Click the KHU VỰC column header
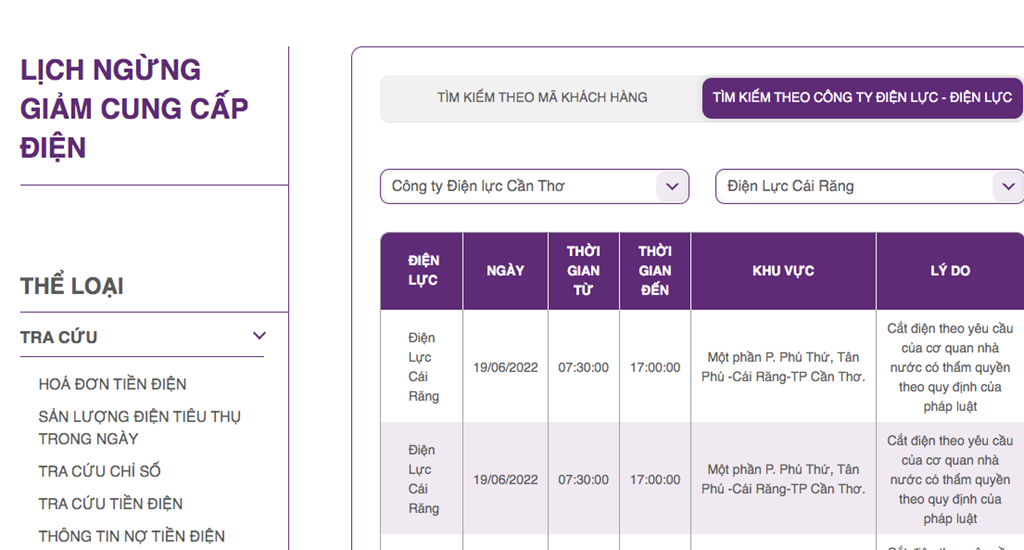Image resolution: width=1024 pixels, height=550 pixels. pyautogui.click(x=783, y=271)
